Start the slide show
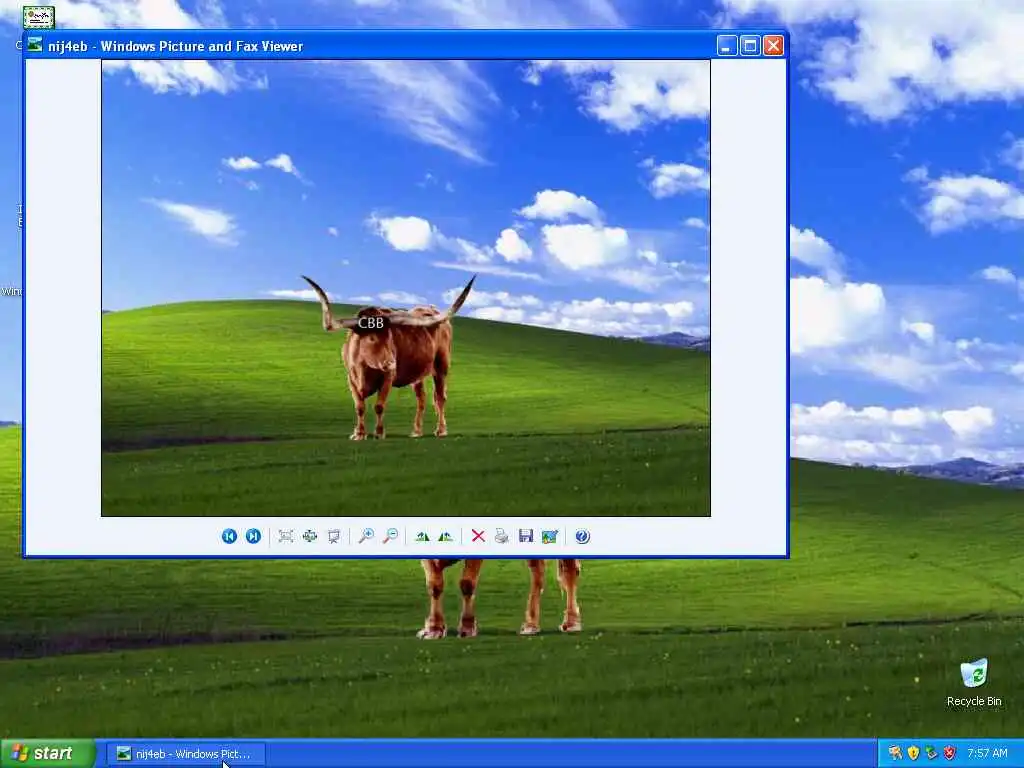Screen dimensions: 1024x768 pos(334,536)
